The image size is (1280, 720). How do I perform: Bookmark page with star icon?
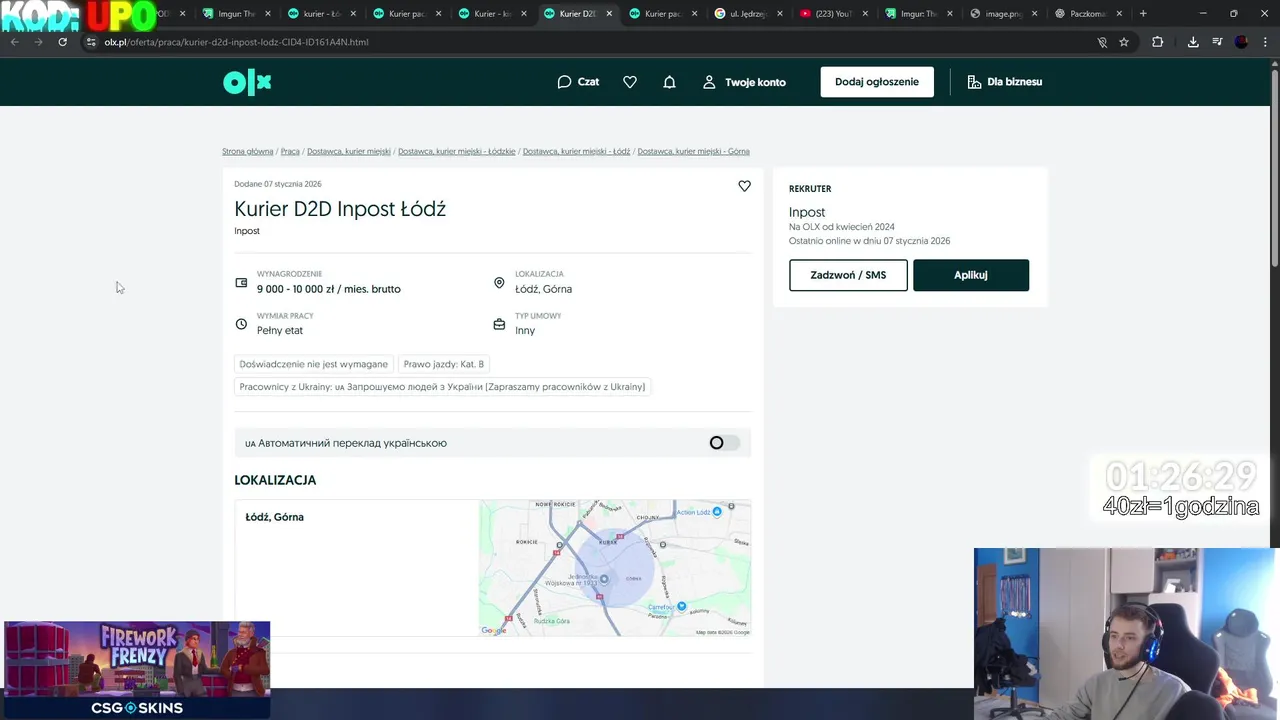(x=1124, y=42)
